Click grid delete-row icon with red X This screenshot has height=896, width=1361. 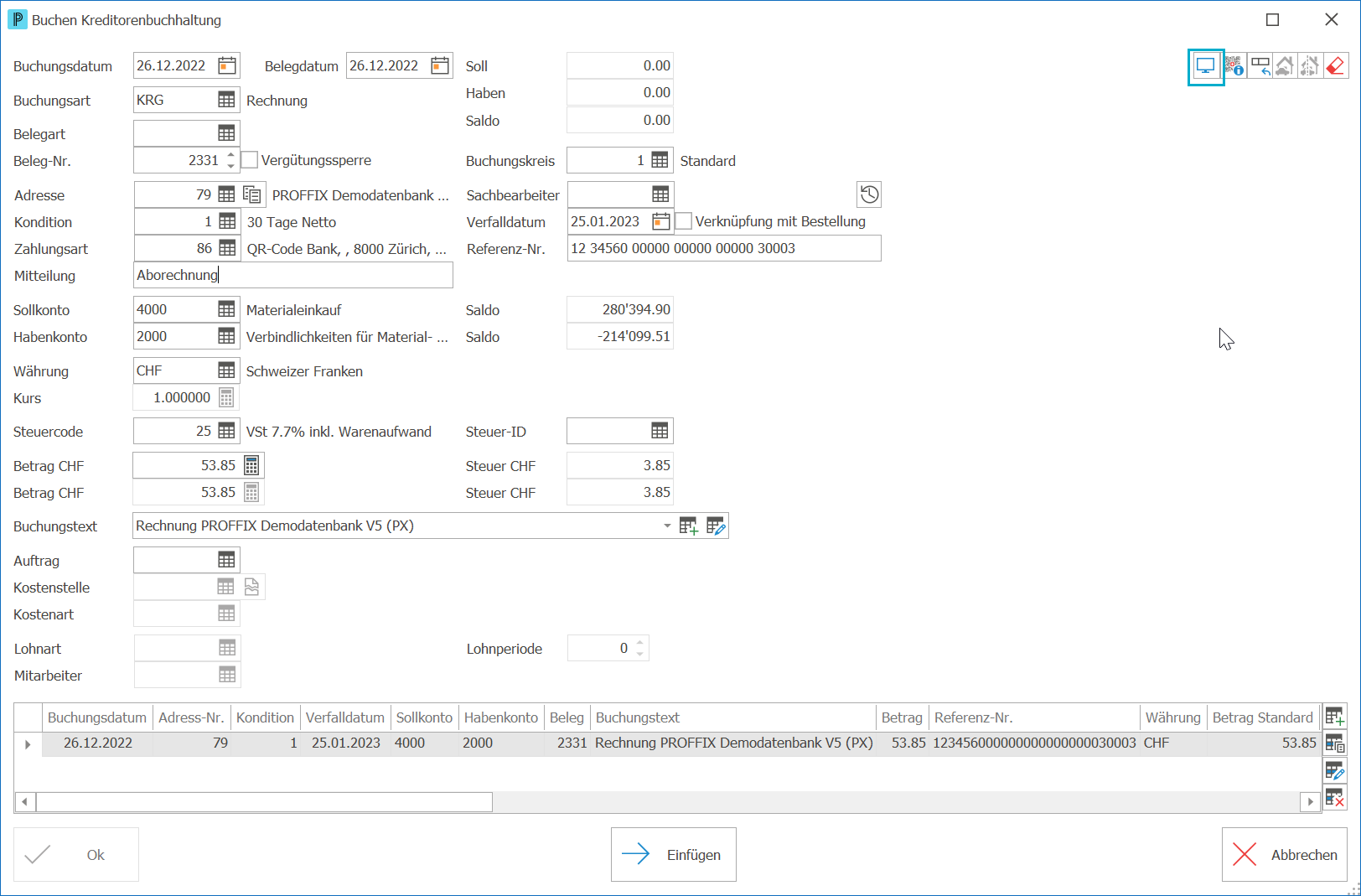click(1335, 797)
